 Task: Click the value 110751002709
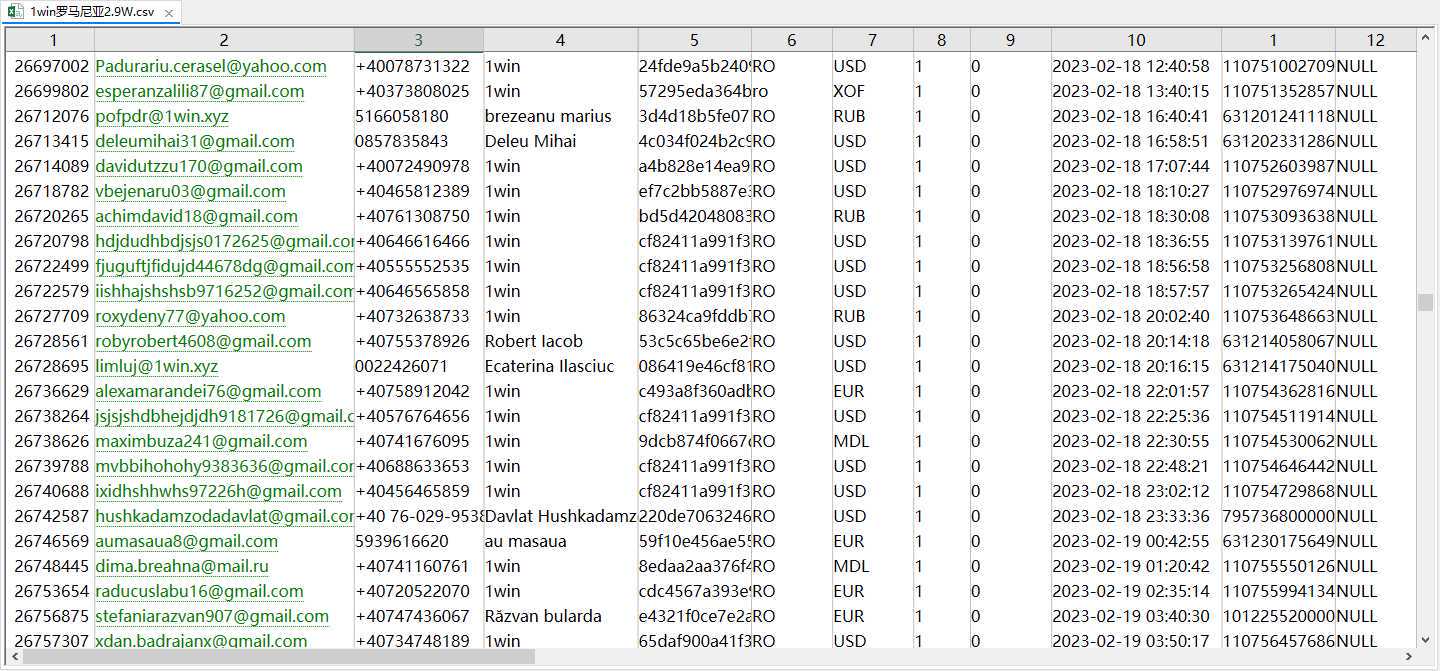pyautogui.click(x=1278, y=66)
